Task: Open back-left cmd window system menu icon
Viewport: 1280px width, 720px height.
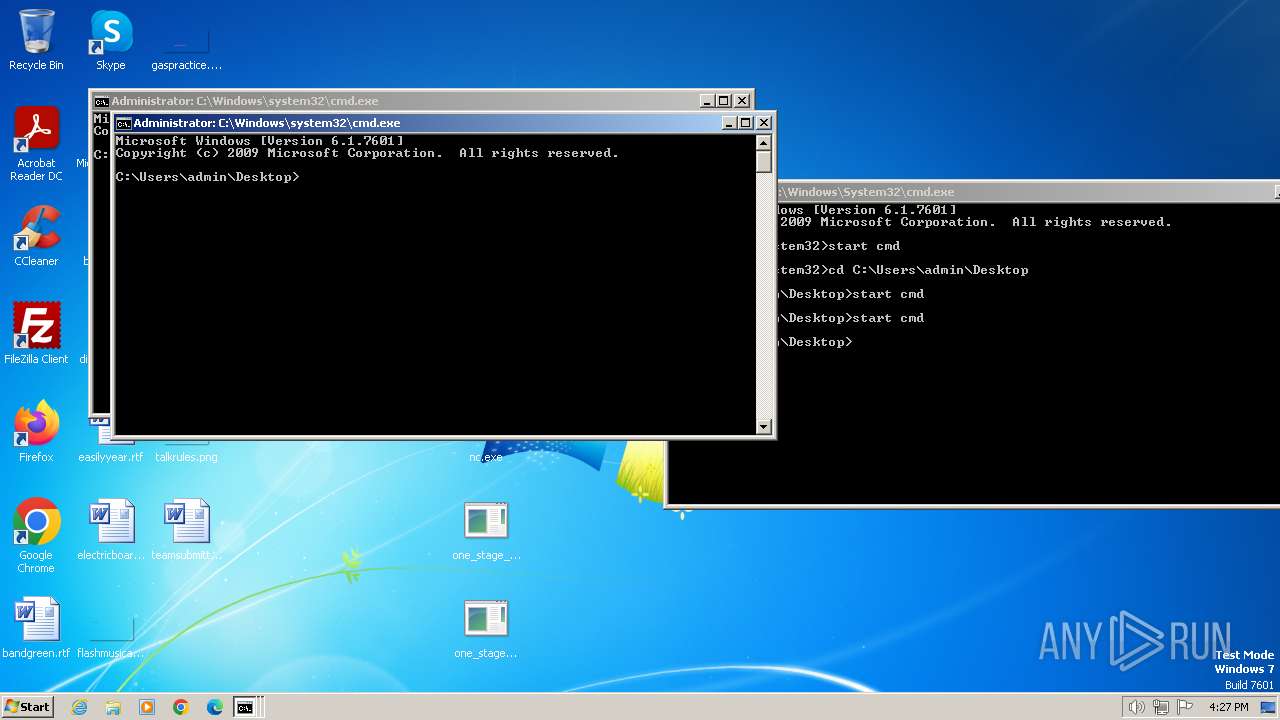Action: 101,101
